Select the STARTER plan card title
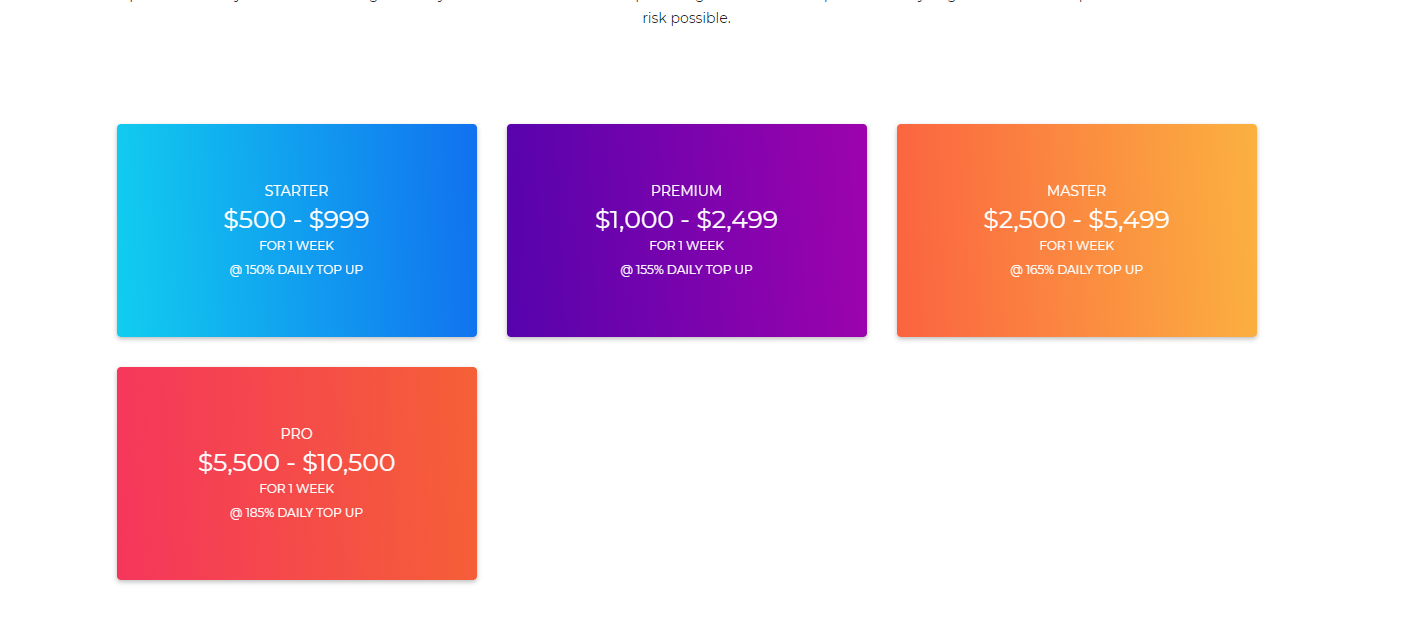Image resolution: width=1411 pixels, height=638 pixels. [296, 191]
